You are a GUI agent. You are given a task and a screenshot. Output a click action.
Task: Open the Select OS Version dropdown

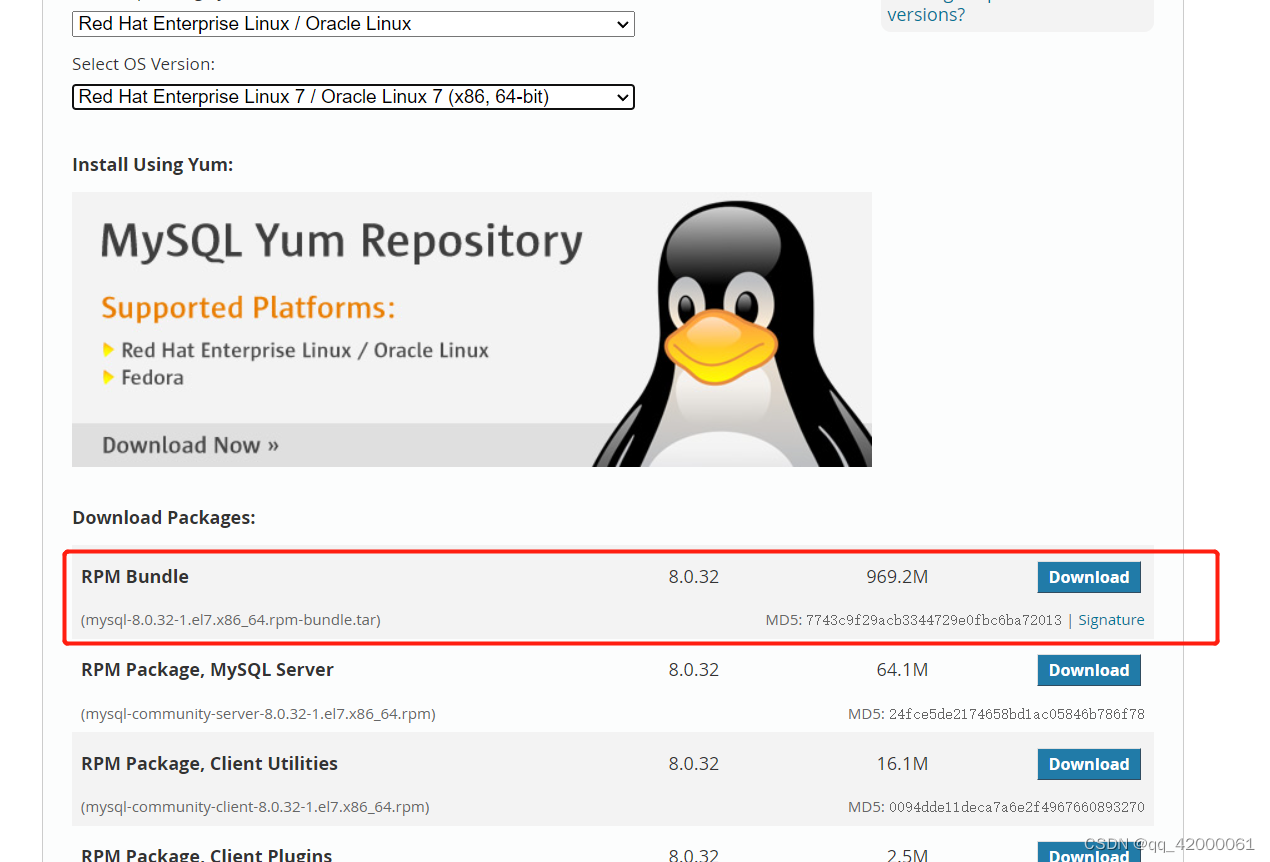353,97
